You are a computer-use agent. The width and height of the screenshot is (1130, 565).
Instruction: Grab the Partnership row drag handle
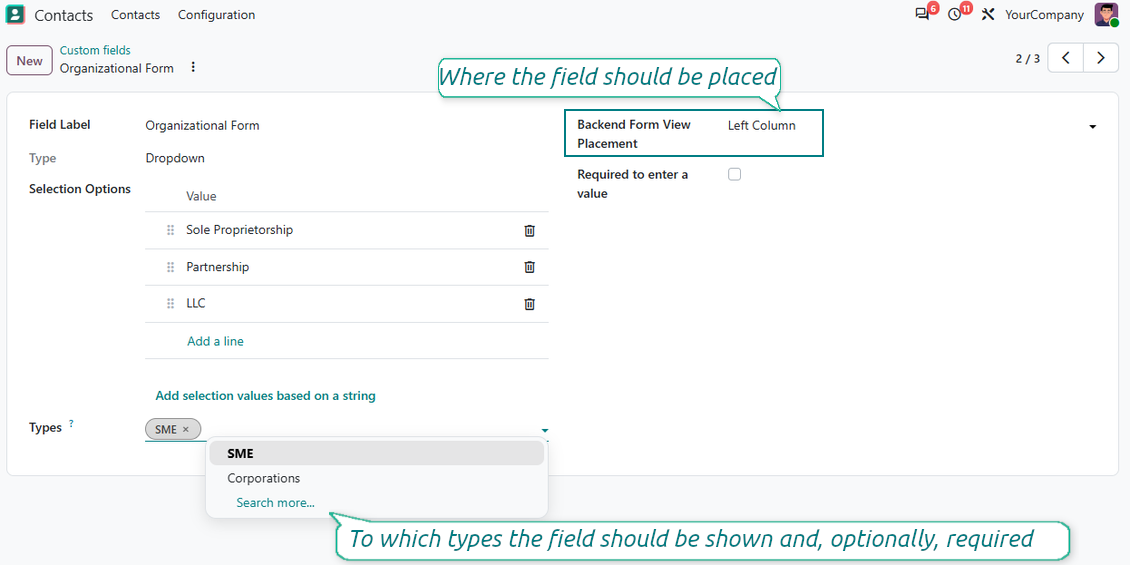point(171,267)
